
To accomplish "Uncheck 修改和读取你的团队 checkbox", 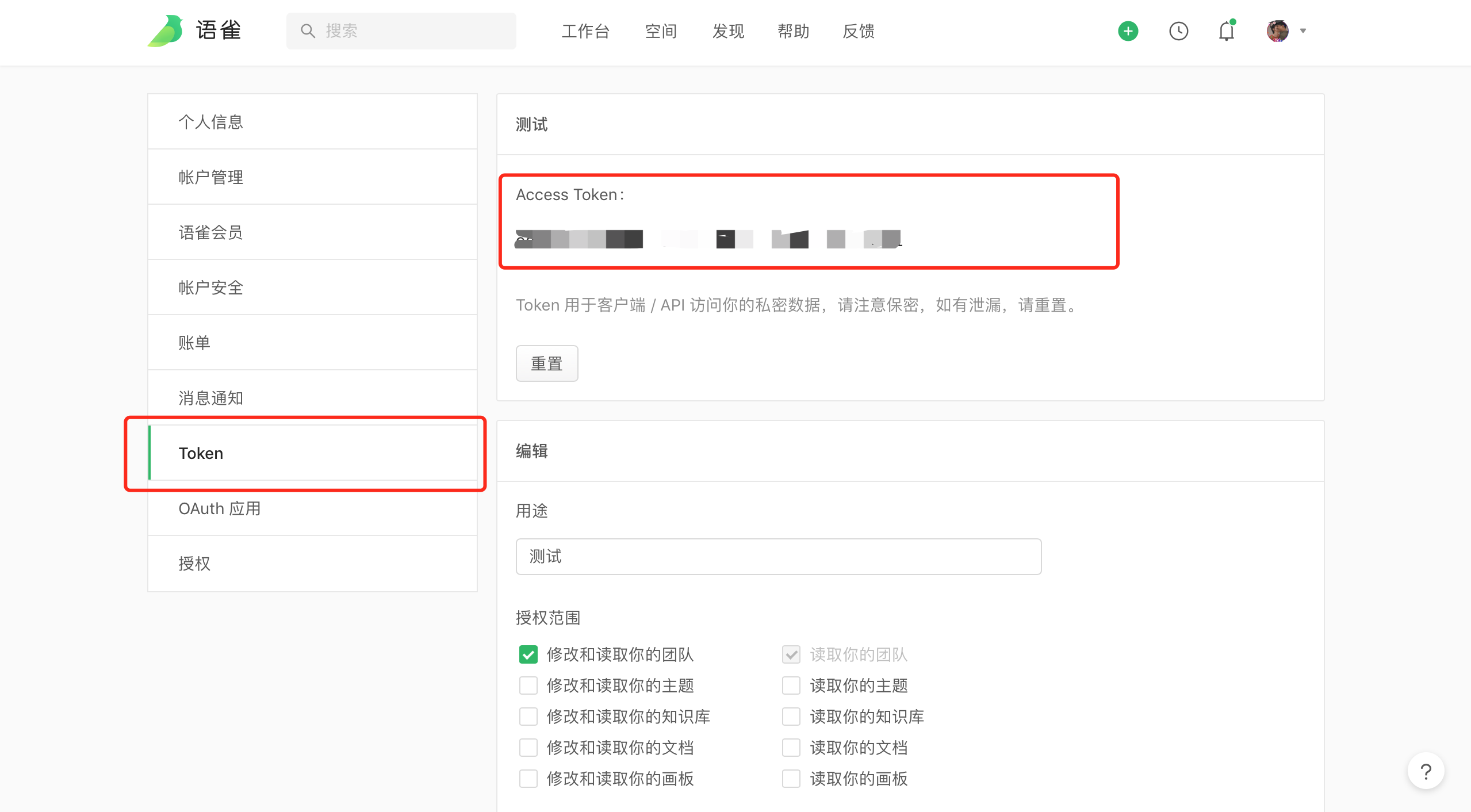I will (x=528, y=654).
